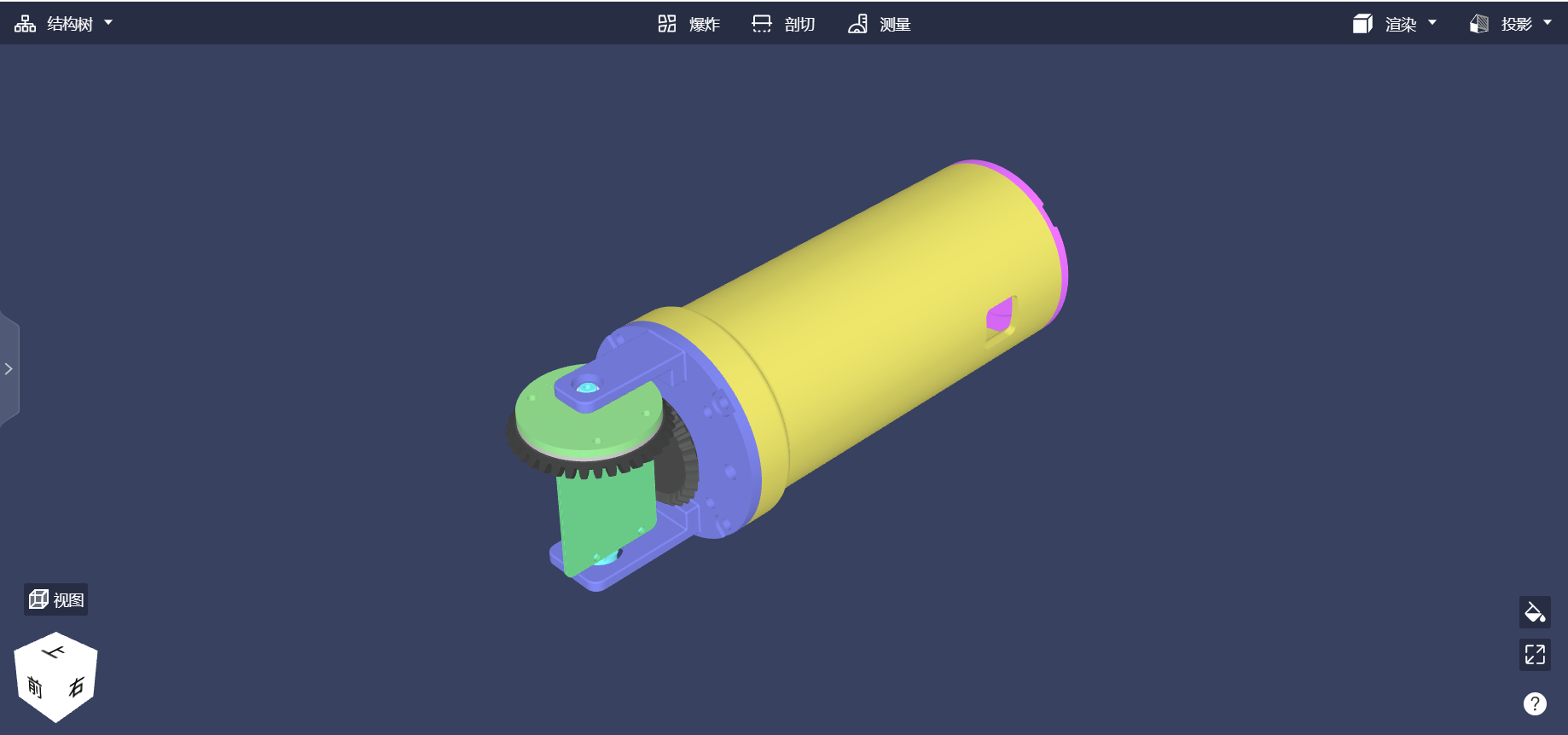Click the 视图 view button

(x=56, y=599)
